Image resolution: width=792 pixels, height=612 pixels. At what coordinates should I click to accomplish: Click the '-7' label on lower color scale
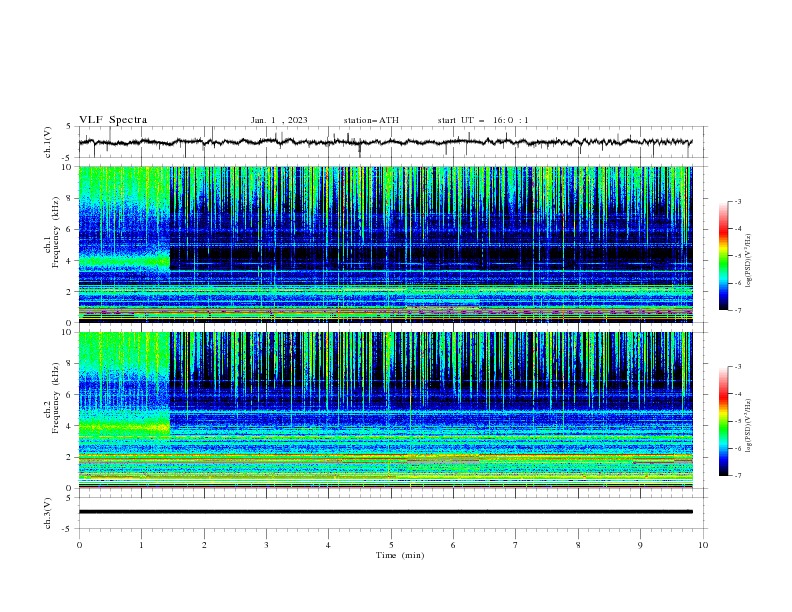pyautogui.click(x=738, y=476)
